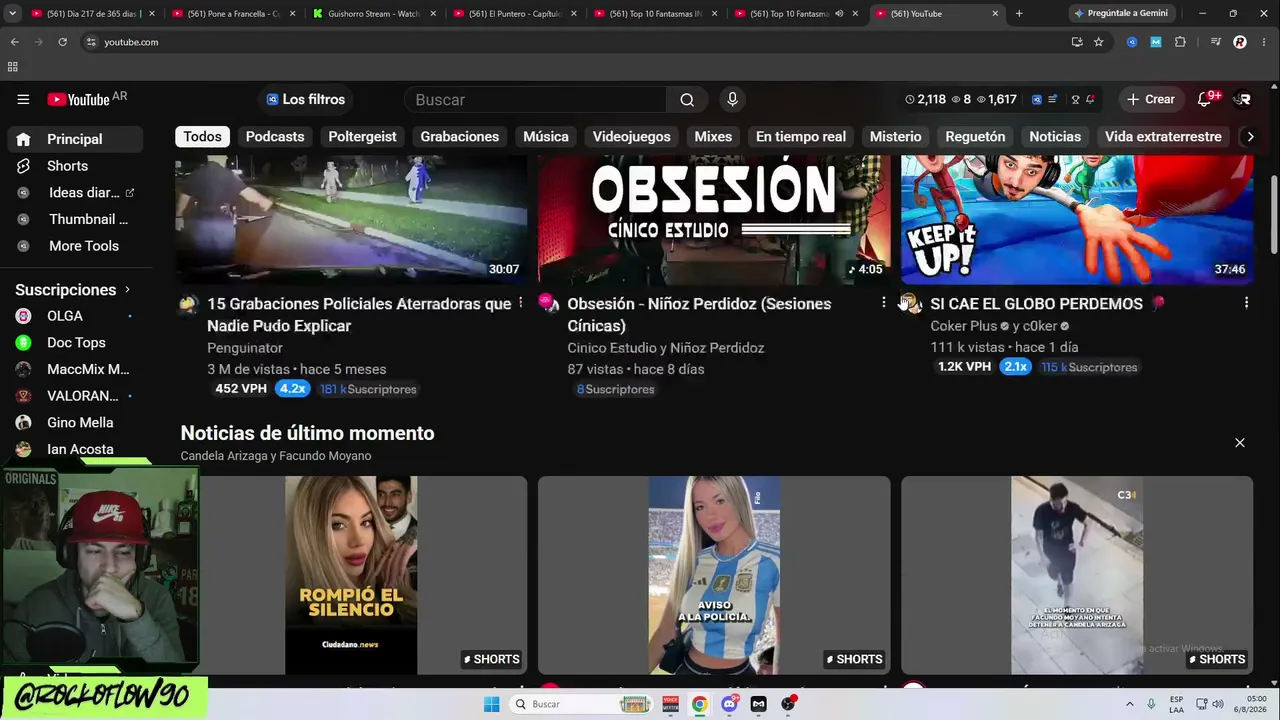
Task: Open the 15 Grabaciones Policiales Aterradoras title
Action: (x=359, y=314)
